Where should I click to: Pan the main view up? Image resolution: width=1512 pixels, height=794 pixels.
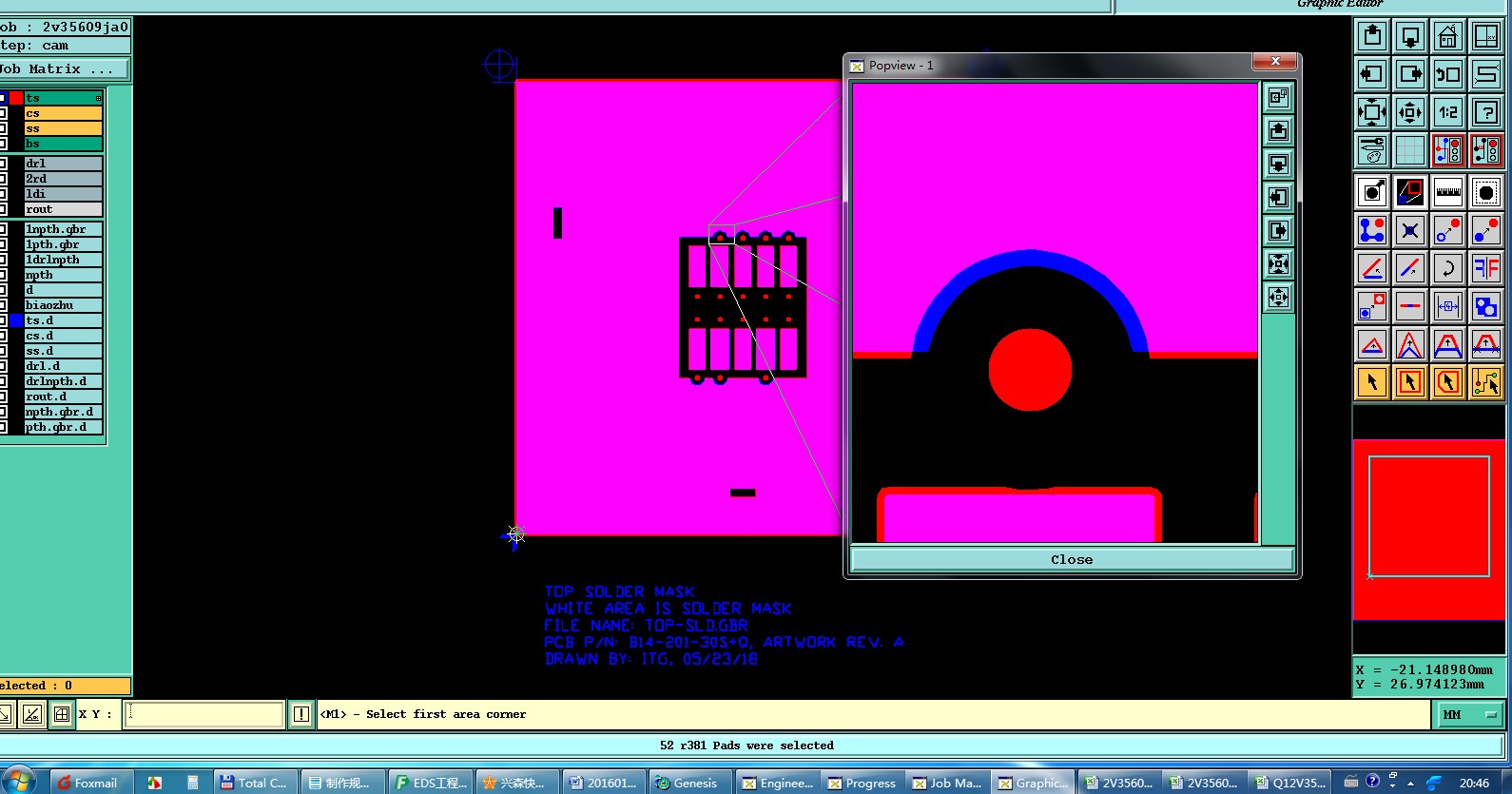pyautogui.click(x=1372, y=36)
